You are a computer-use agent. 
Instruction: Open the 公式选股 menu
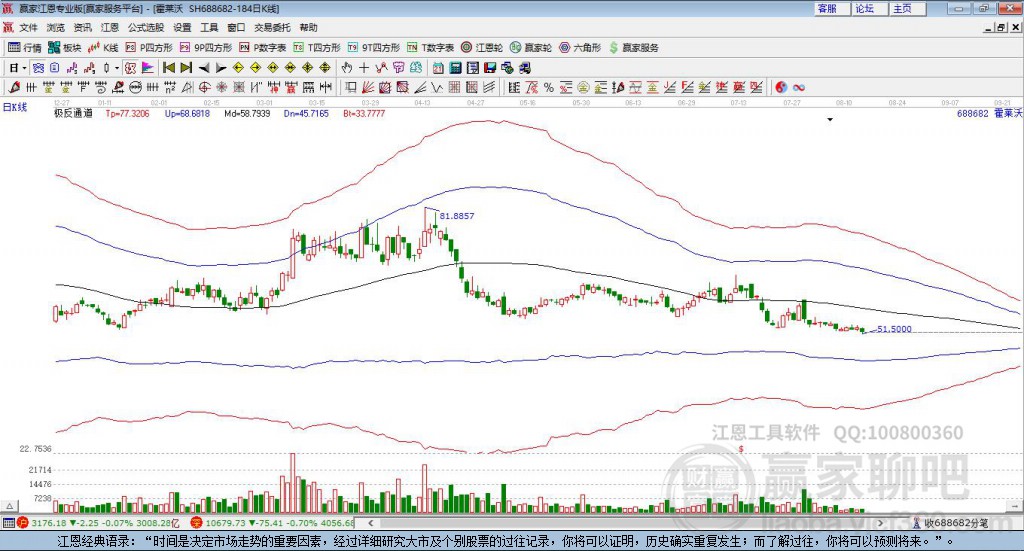coord(146,27)
